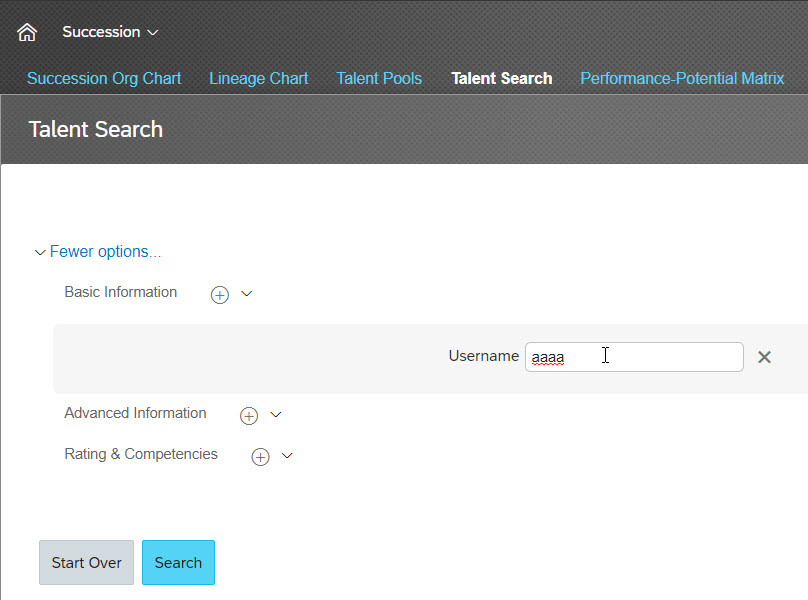Add a Rating & Competencies criterion
This screenshot has height=600, width=808.
coord(260,457)
